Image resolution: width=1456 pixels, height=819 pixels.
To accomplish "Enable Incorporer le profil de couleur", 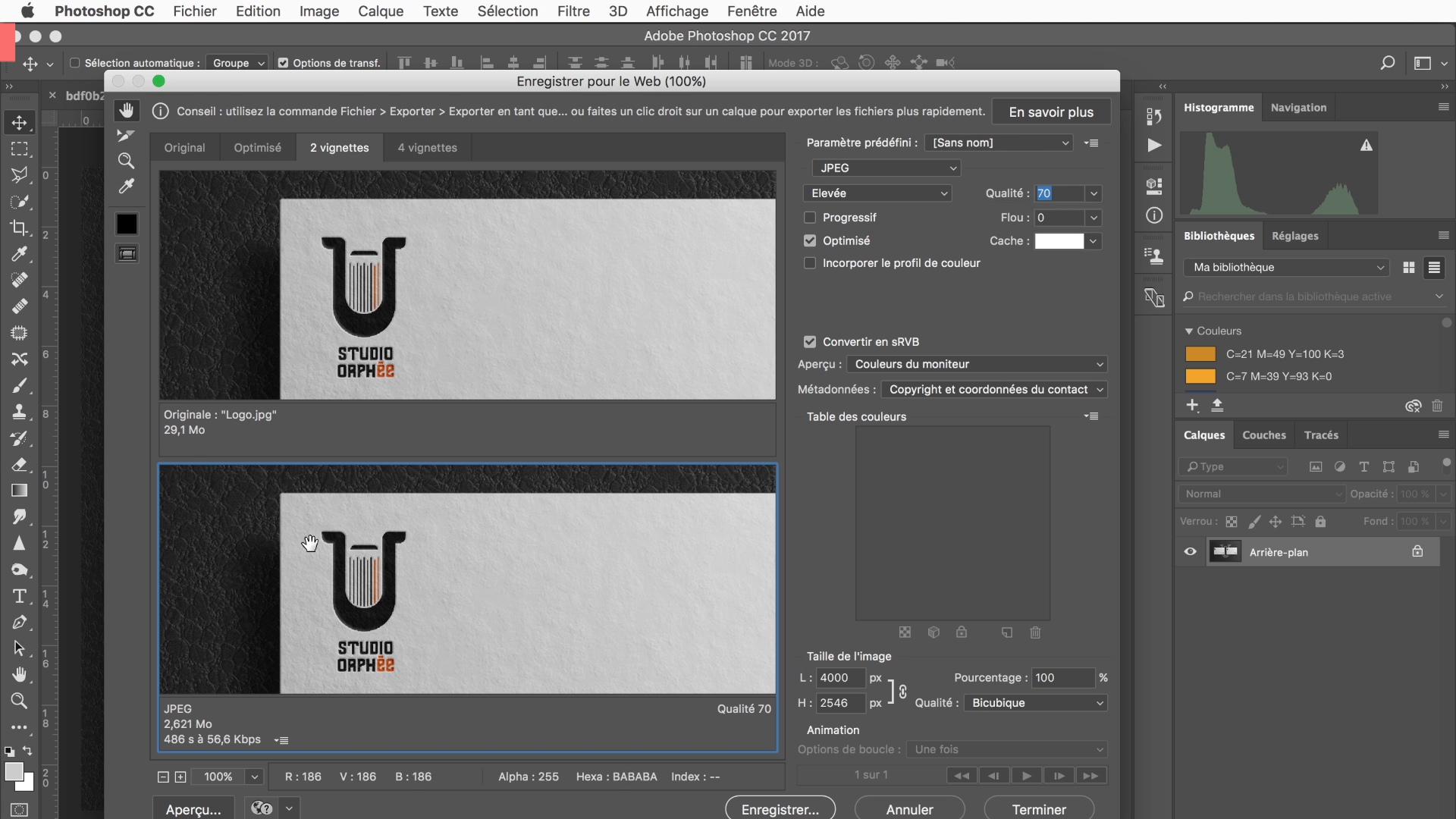I will pos(810,263).
